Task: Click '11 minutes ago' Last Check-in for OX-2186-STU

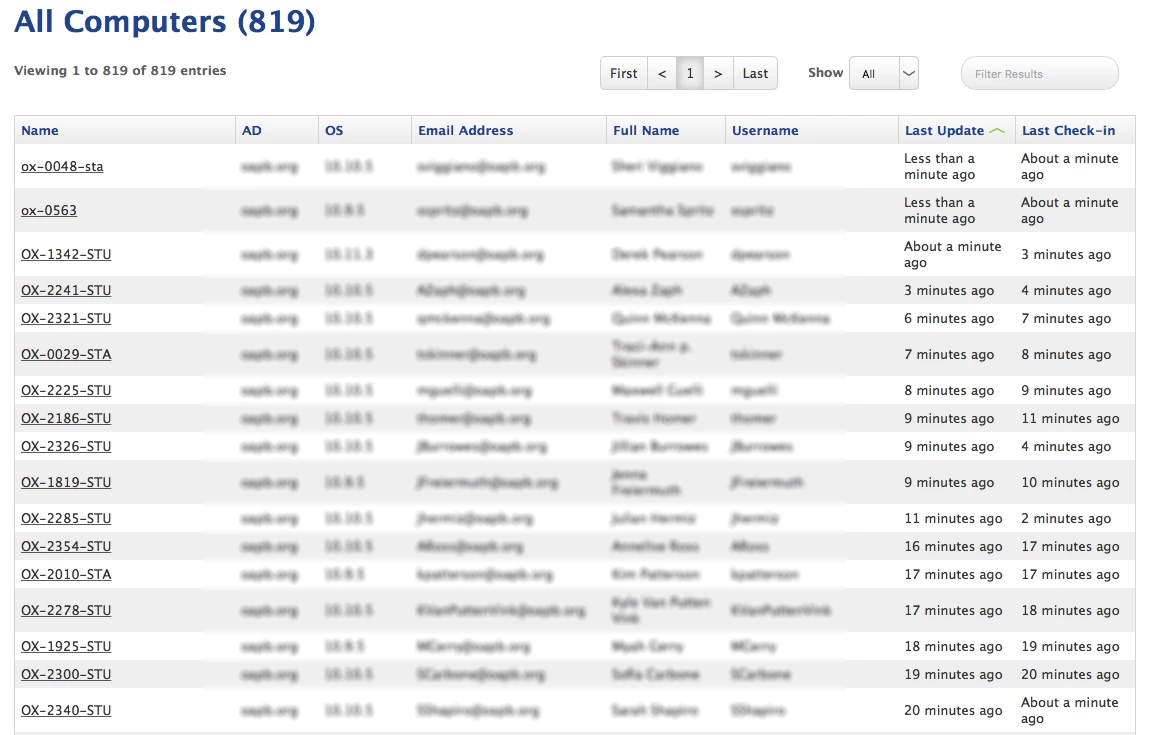Action: coord(1070,419)
